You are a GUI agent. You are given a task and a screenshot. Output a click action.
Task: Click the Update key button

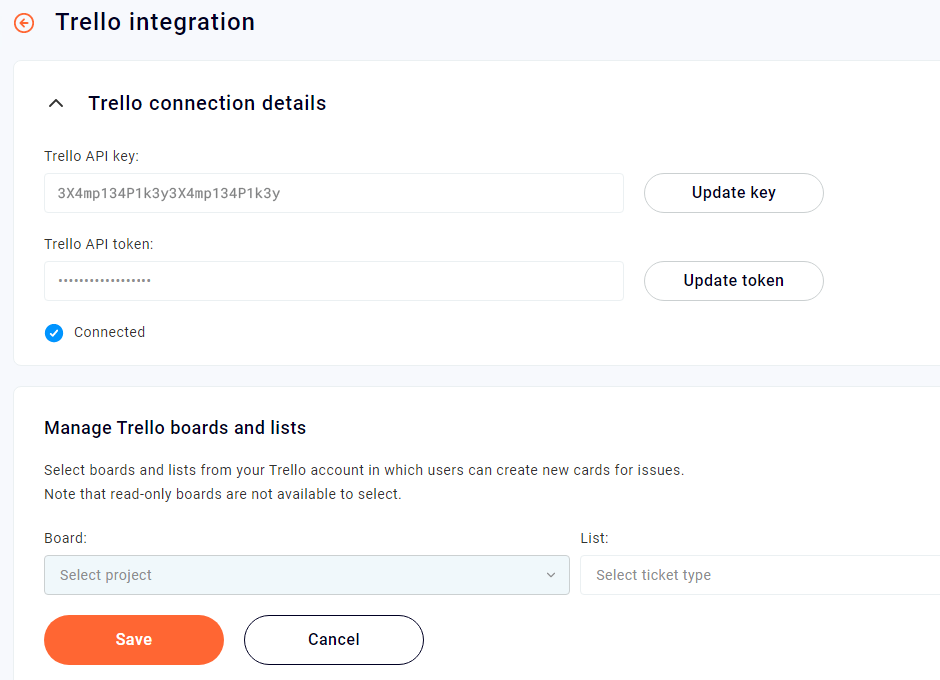[x=734, y=193]
